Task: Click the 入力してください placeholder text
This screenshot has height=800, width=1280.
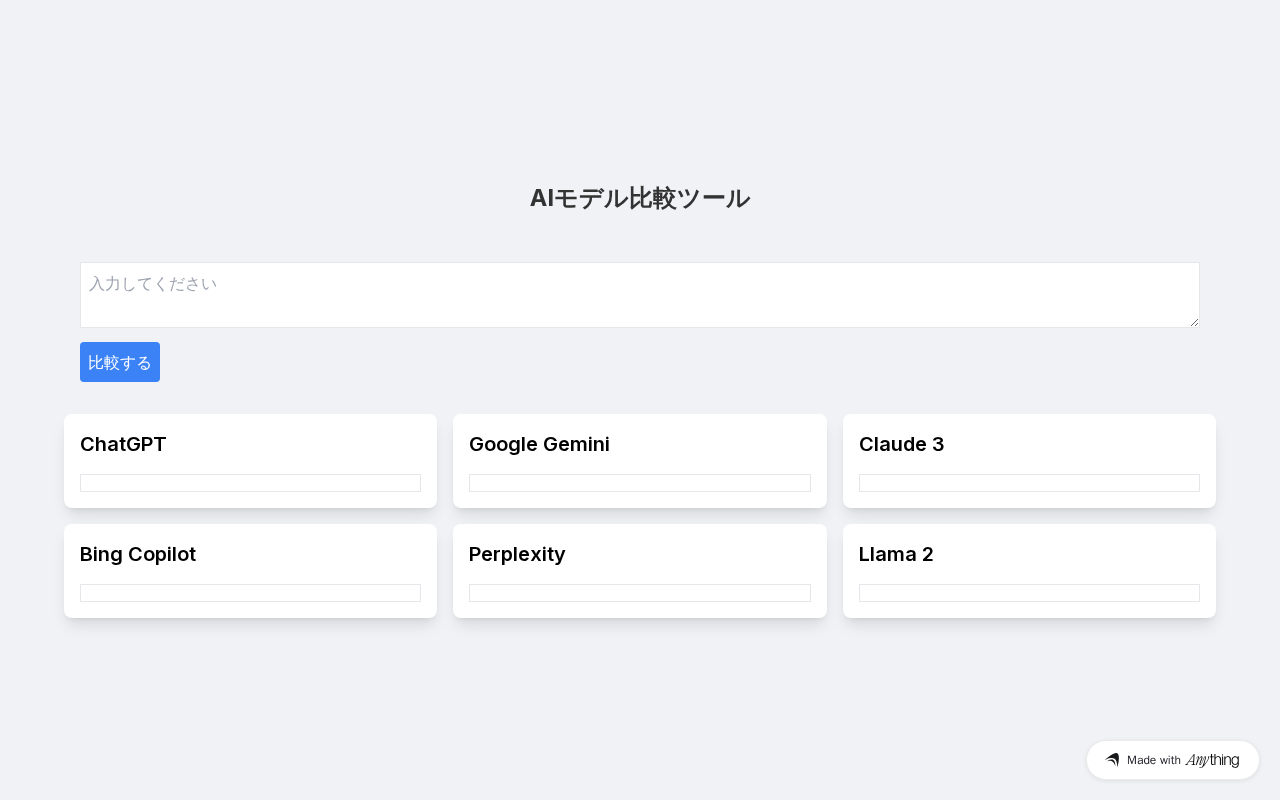Action: (x=153, y=284)
